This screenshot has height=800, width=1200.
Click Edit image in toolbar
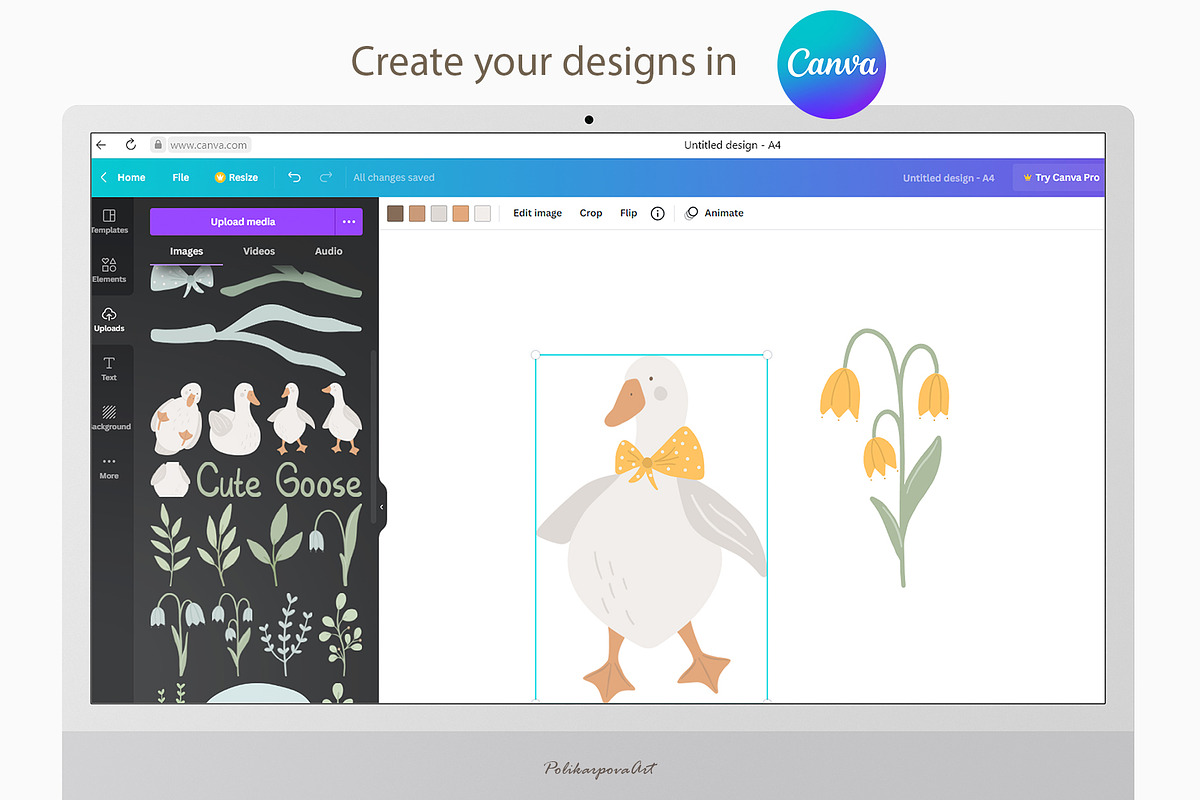click(537, 213)
